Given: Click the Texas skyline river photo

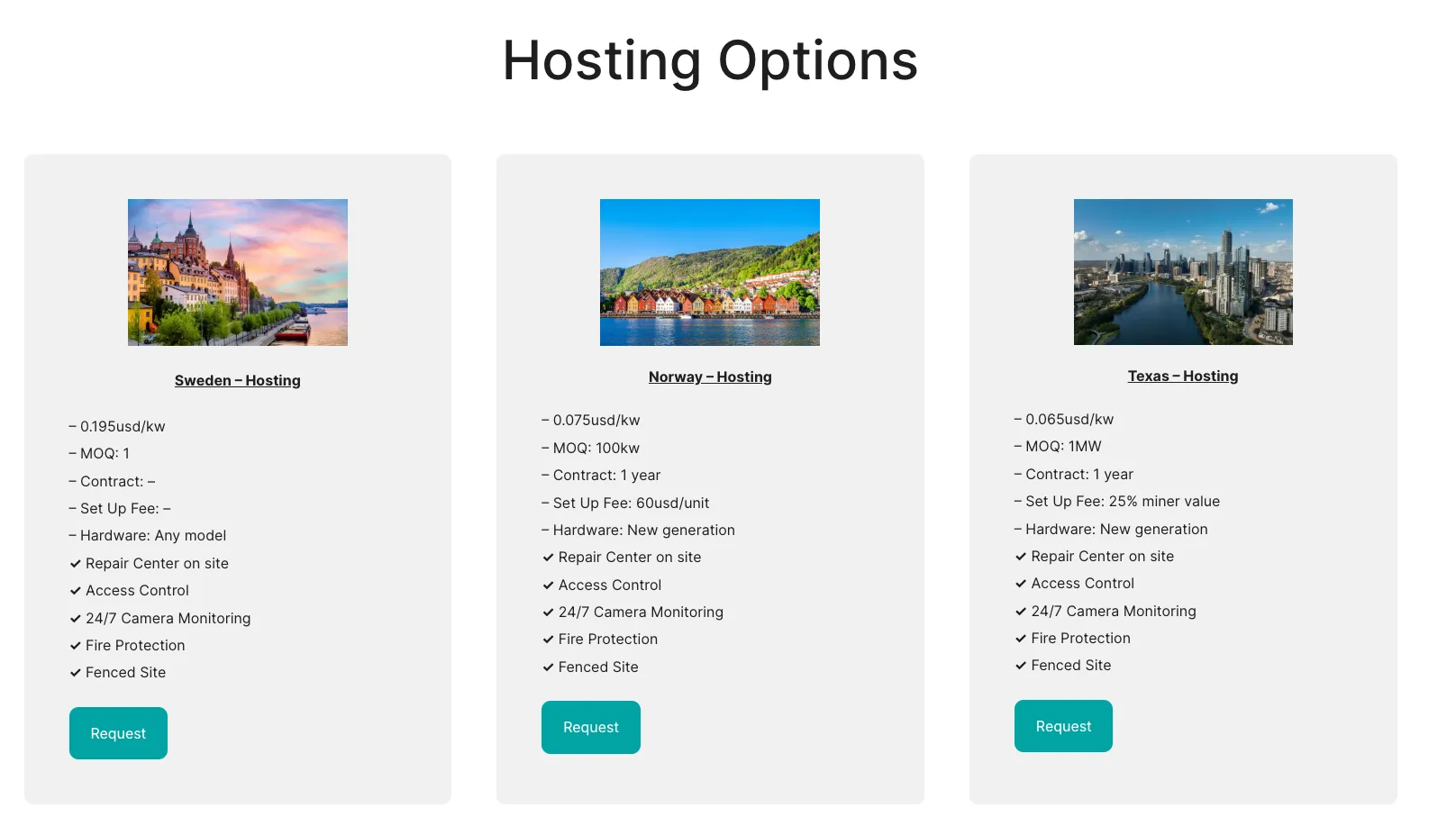Looking at the screenshot, I should [1183, 272].
